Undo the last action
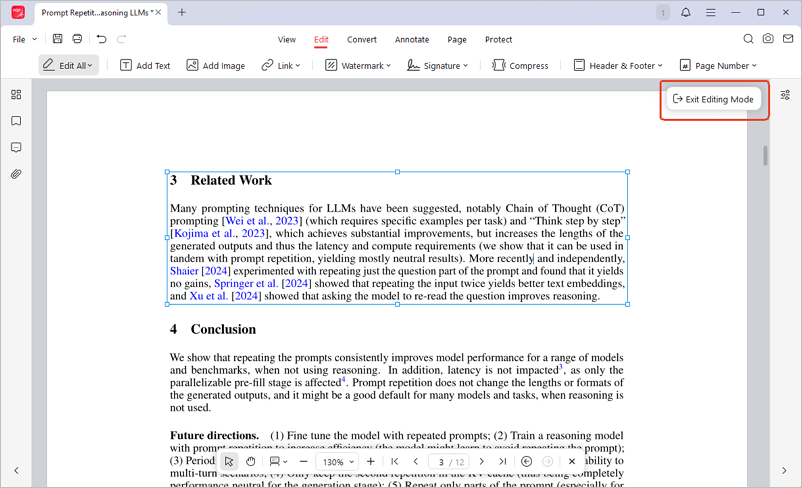The height and width of the screenshot is (488, 802). click(101, 39)
